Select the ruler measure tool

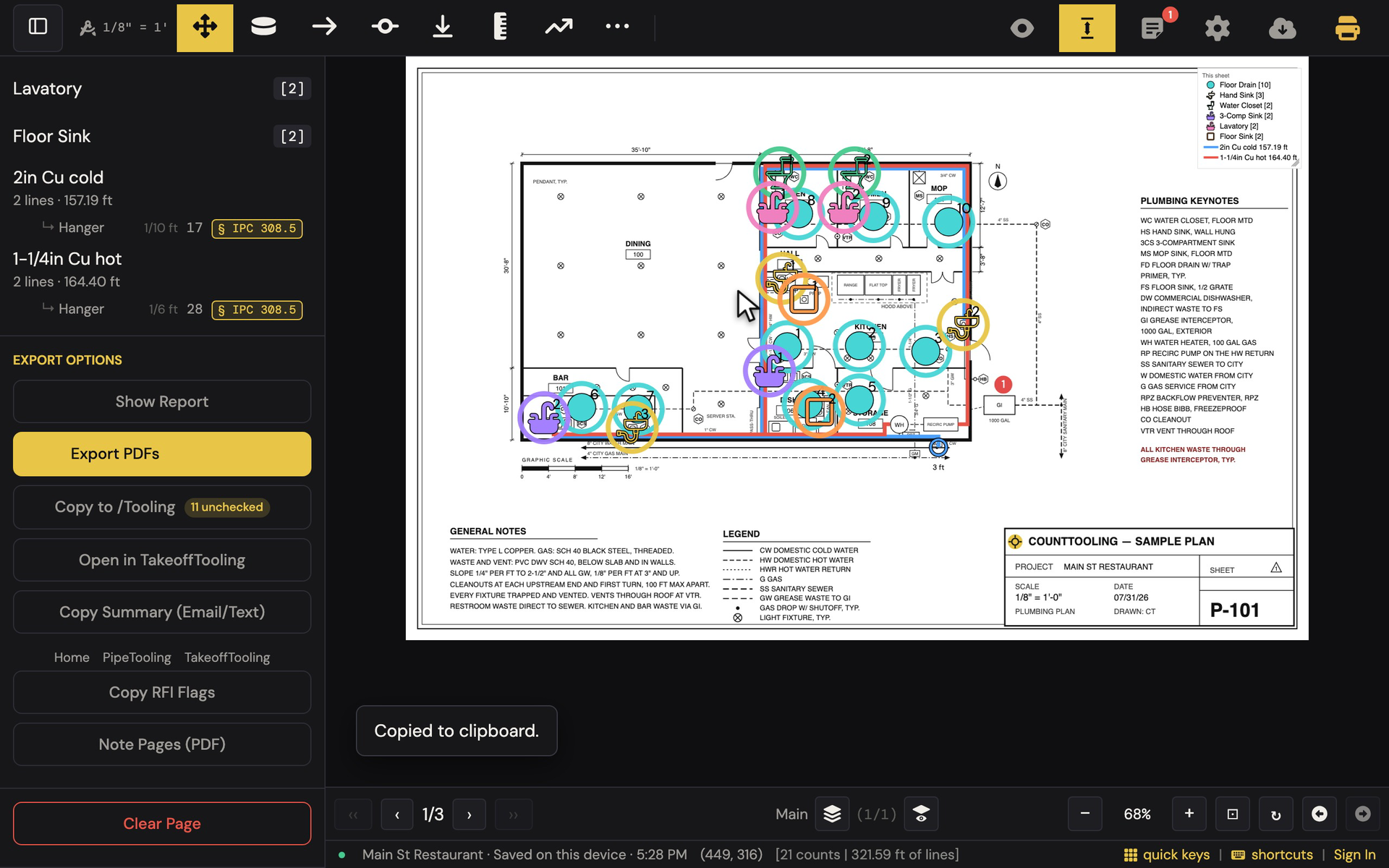click(500, 27)
